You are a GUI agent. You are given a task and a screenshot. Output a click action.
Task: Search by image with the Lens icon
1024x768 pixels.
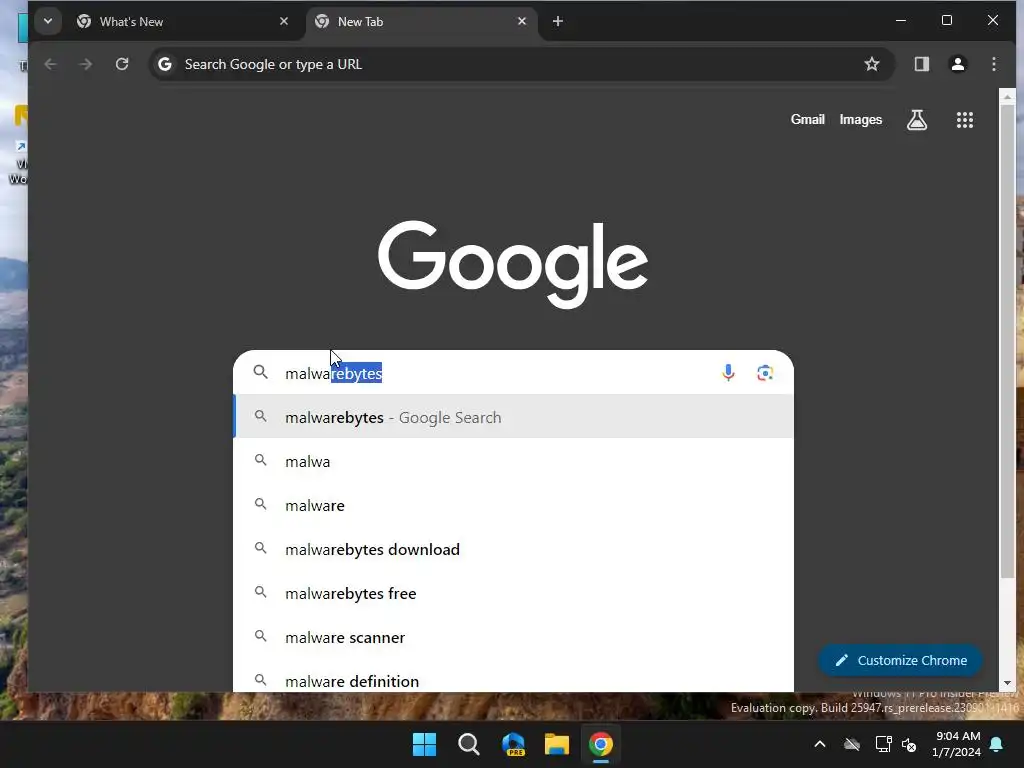765,372
